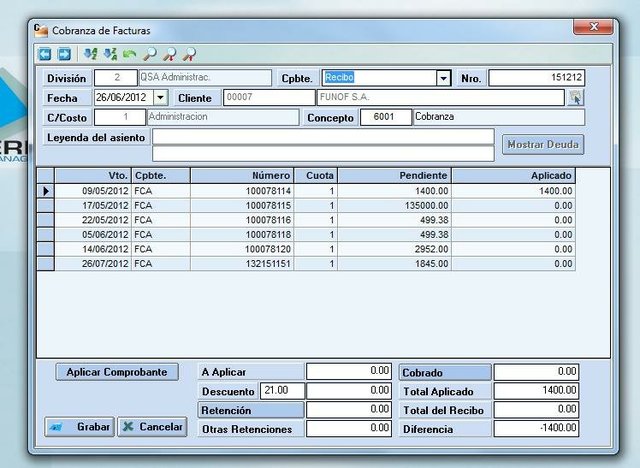Click the due date 26/07/2012

105,264
